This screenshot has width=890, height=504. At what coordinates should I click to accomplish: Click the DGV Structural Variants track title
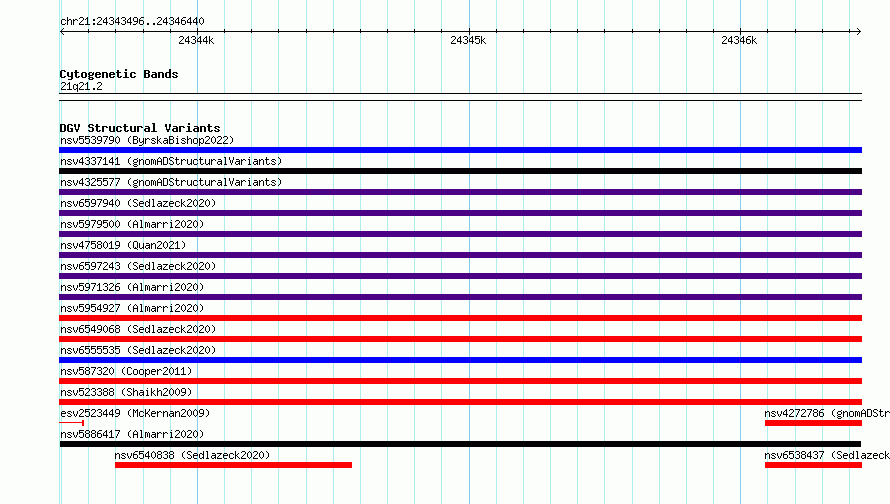[140, 128]
